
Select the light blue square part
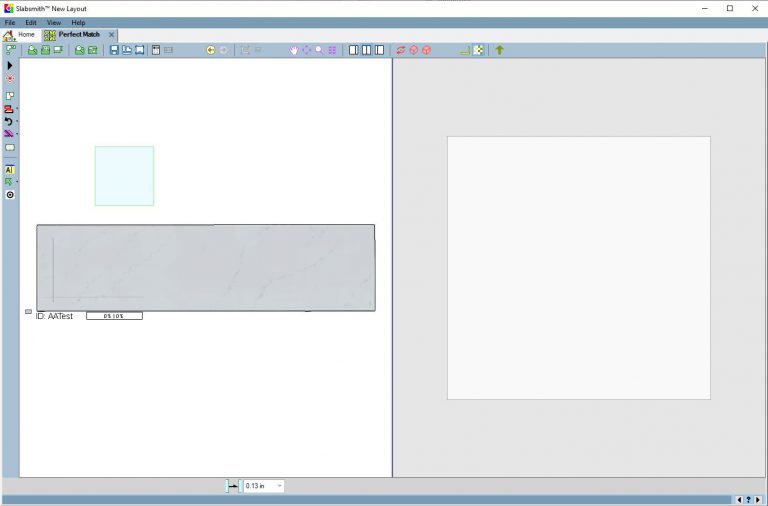point(124,176)
